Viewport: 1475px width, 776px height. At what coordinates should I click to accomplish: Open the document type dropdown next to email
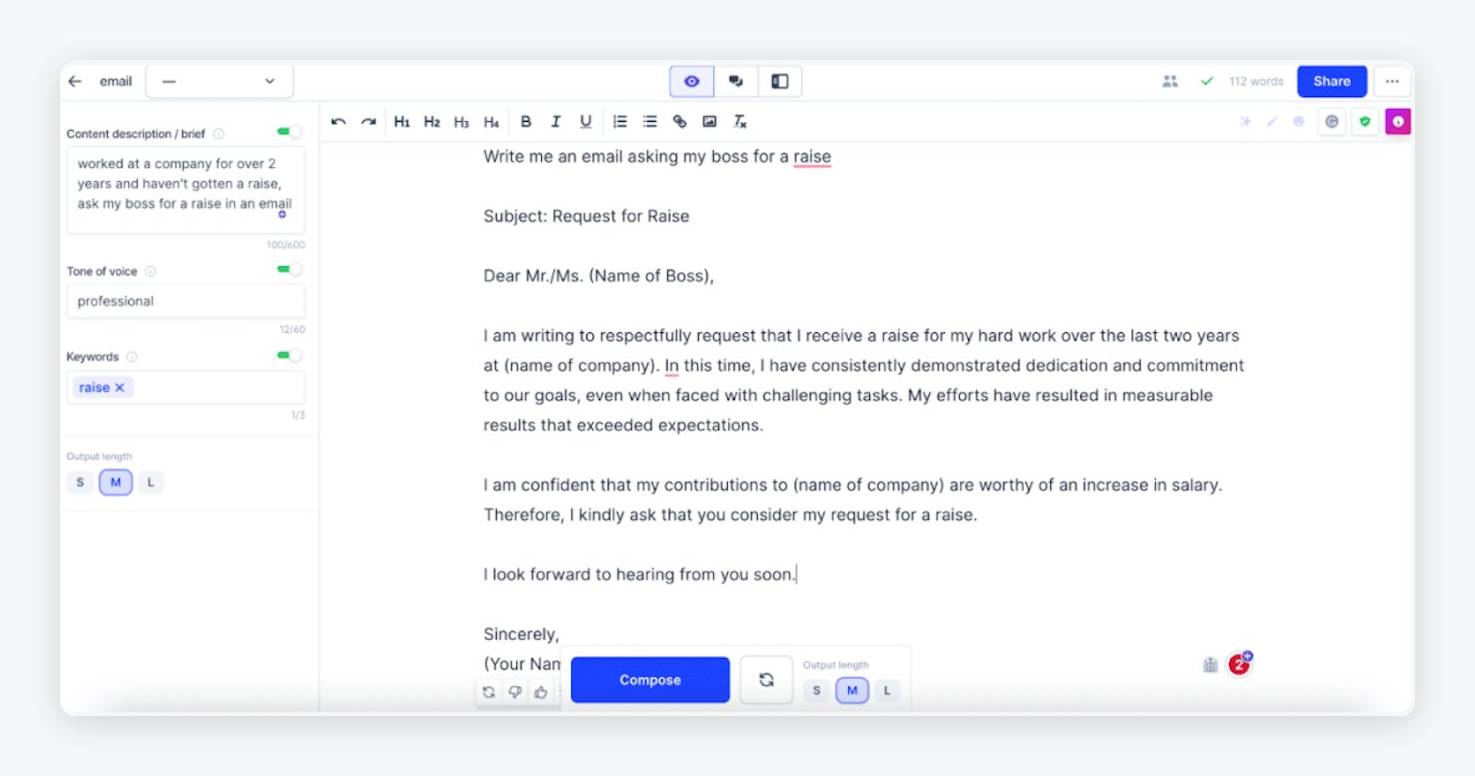coord(220,82)
